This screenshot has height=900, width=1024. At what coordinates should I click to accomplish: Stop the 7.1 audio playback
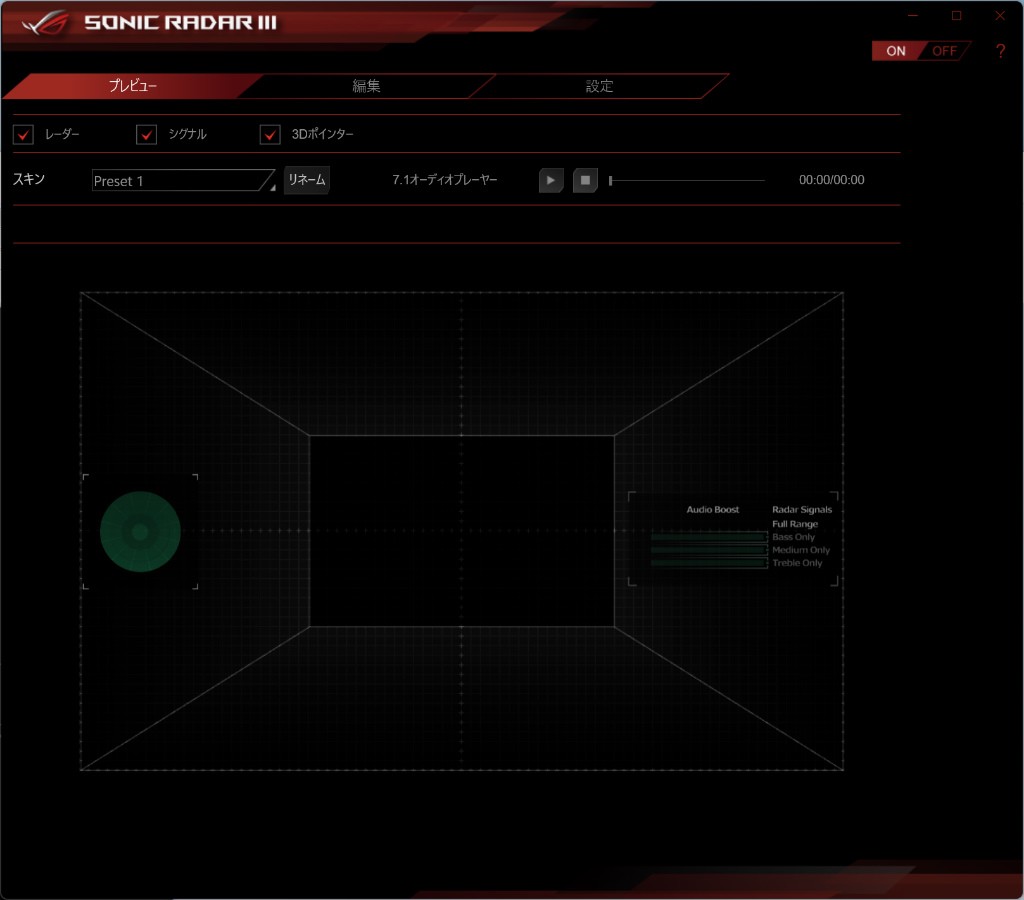[x=585, y=180]
